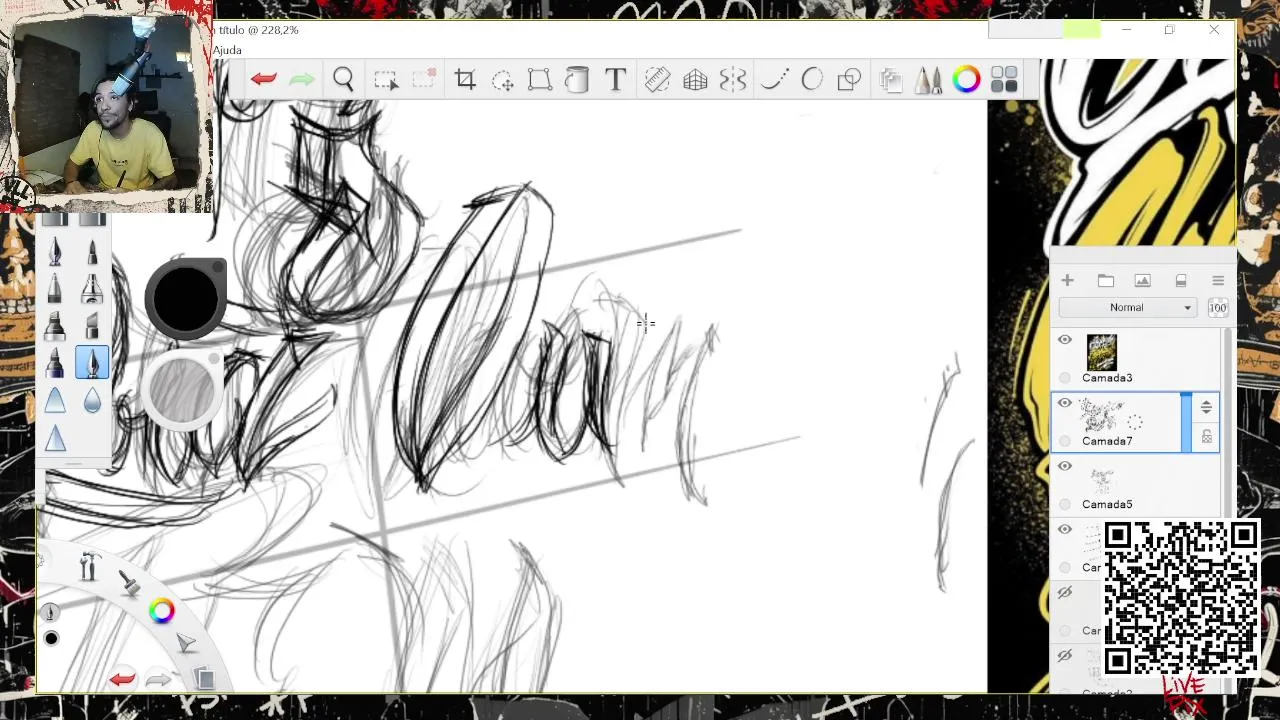This screenshot has height=720, width=1280.
Task: Open the lagoon file pages icon
Action: coord(204,679)
